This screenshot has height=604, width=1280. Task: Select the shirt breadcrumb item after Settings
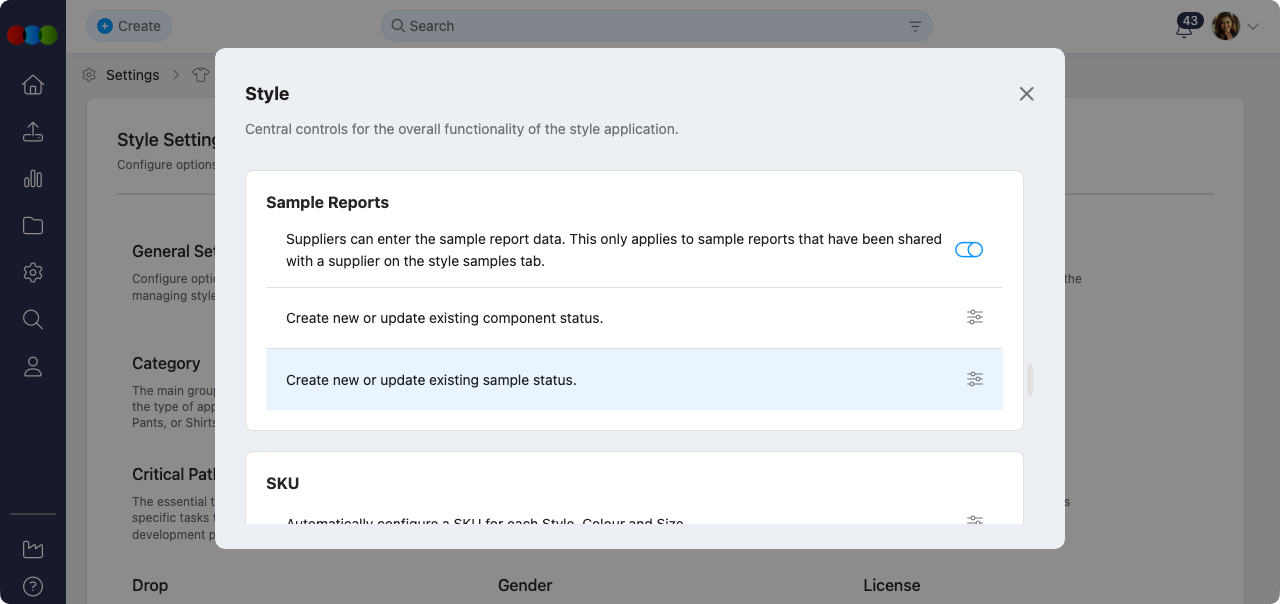[x=200, y=74]
